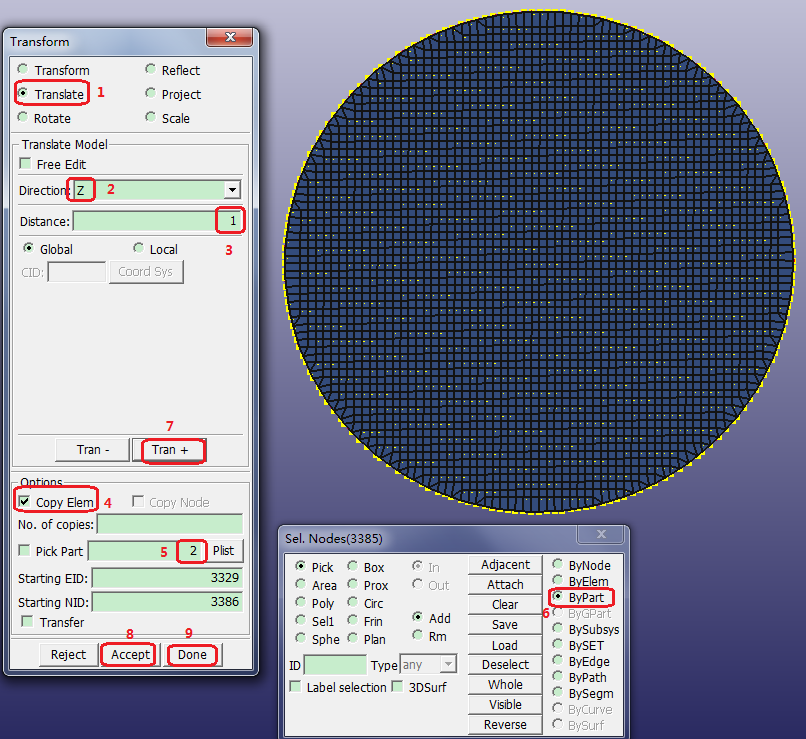This screenshot has width=806, height=739.
Task: Close the Sel. Nodes dialog
Action: [x=601, y=536]
